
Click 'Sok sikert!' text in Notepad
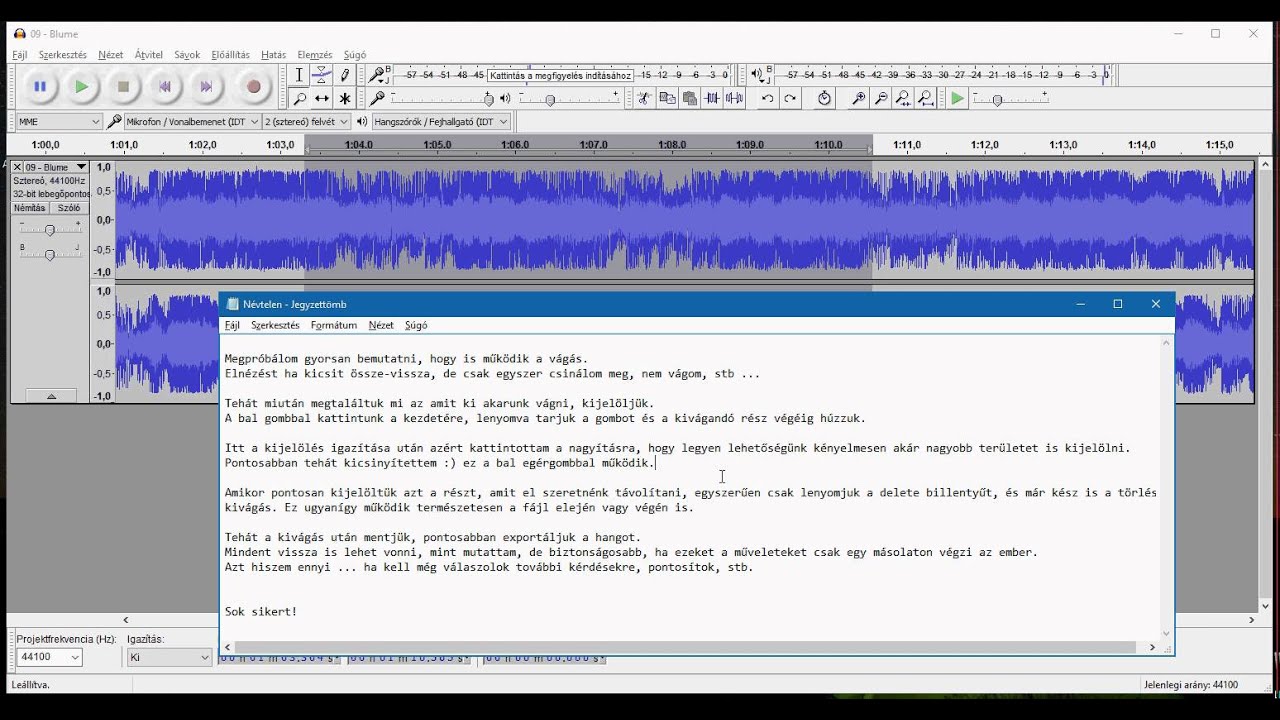click(x=261, y=611)
